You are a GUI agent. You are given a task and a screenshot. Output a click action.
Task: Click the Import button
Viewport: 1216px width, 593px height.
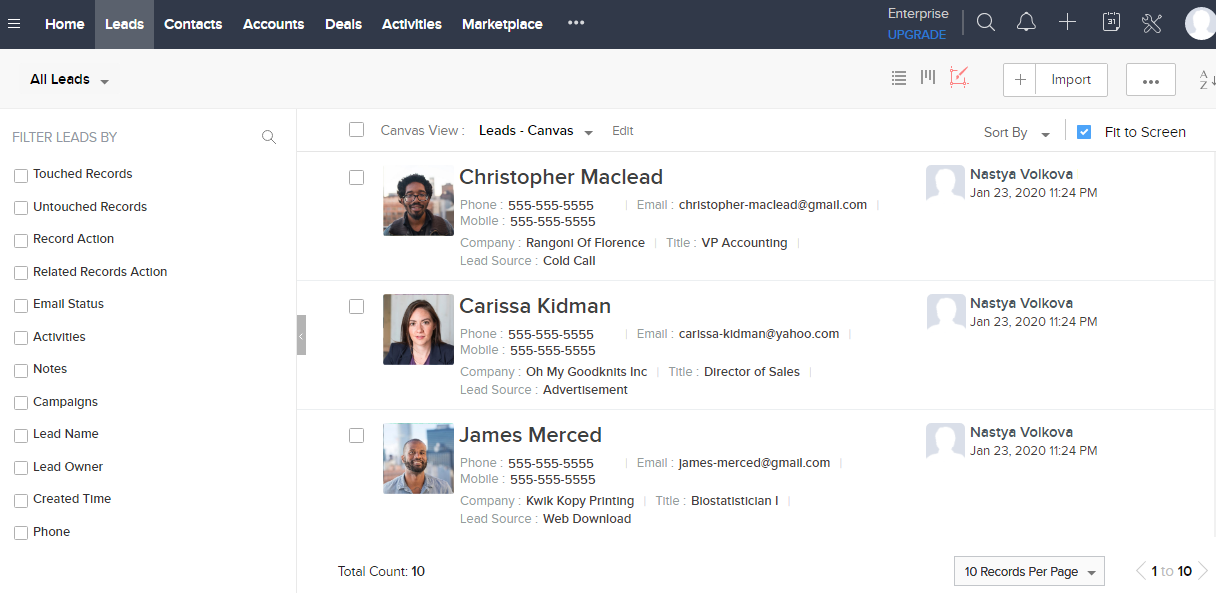pyautogui.click(x=1071, y=80)
